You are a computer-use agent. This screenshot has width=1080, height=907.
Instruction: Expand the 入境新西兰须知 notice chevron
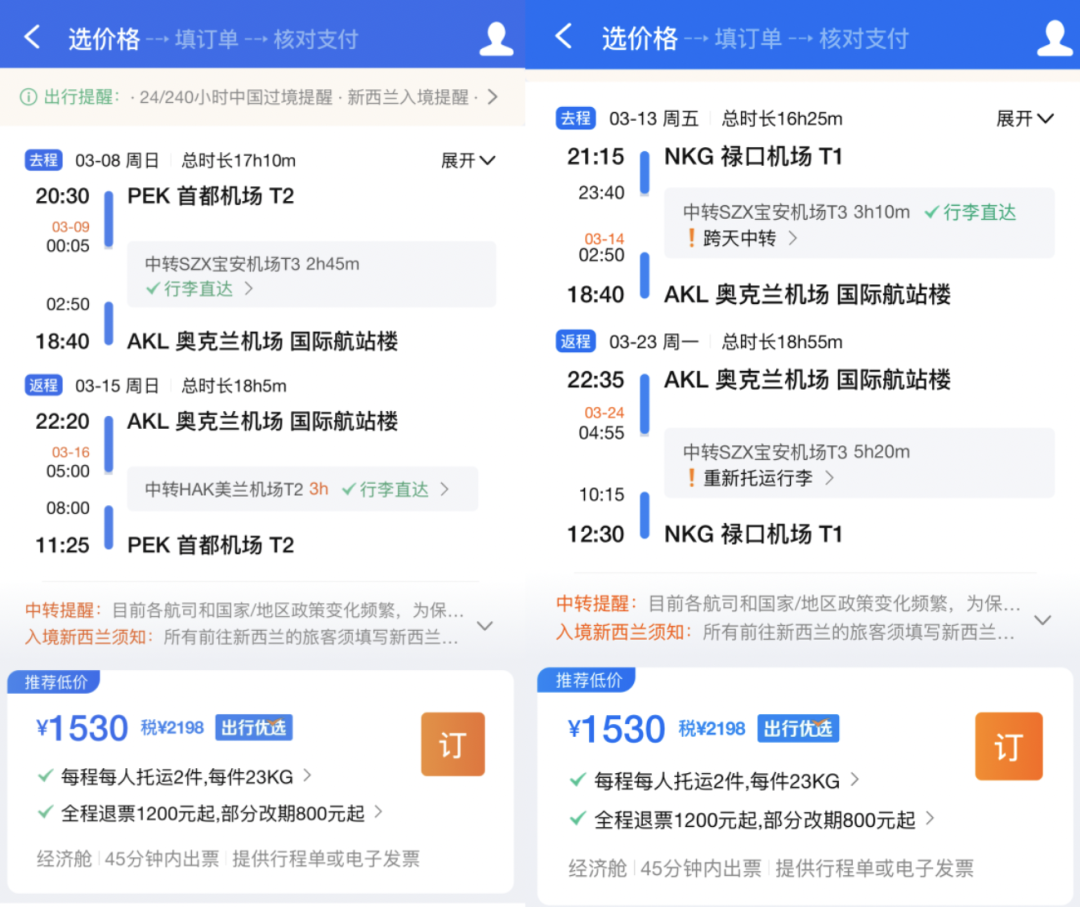(485, 625)
